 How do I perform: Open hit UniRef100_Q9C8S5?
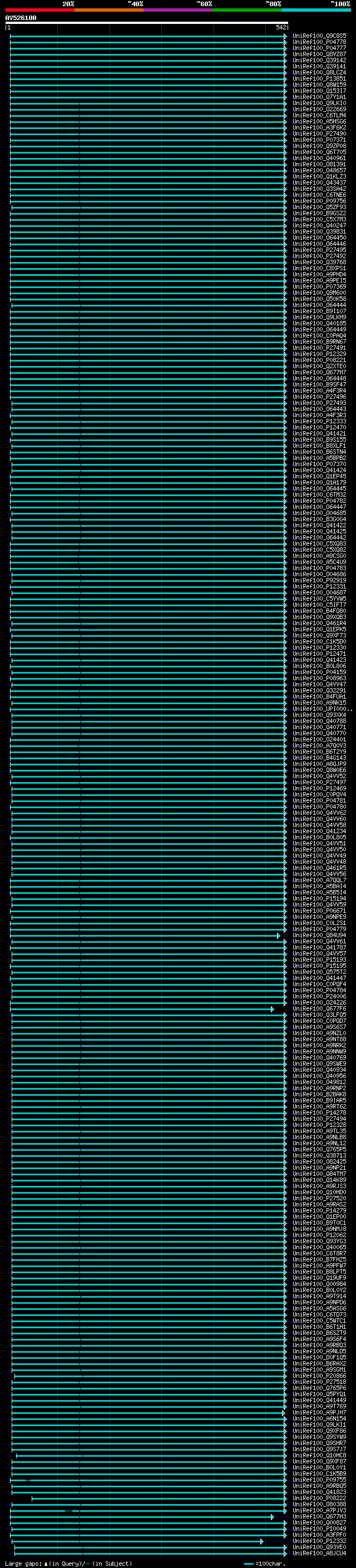point(319,36)
